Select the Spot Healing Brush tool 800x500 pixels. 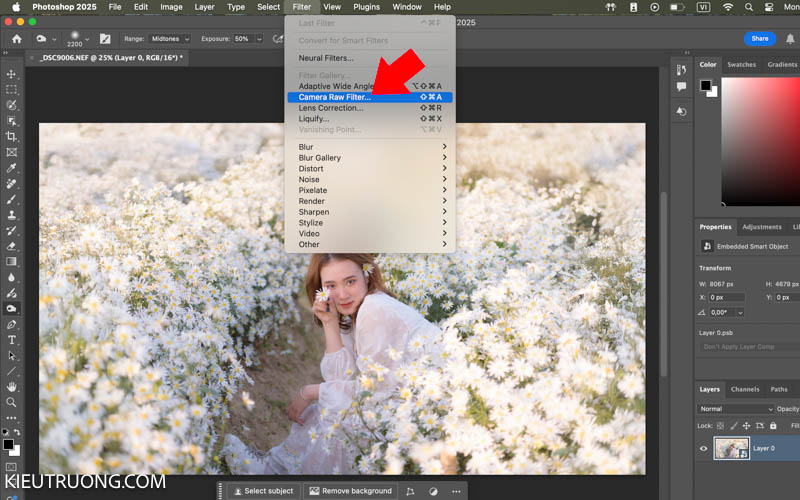click(x=11, y=184)
